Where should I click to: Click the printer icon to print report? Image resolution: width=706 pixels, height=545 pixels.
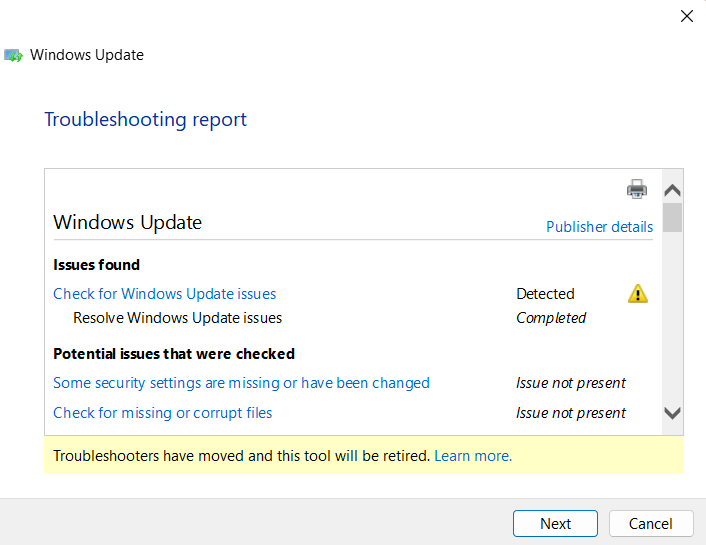point(637,189)
